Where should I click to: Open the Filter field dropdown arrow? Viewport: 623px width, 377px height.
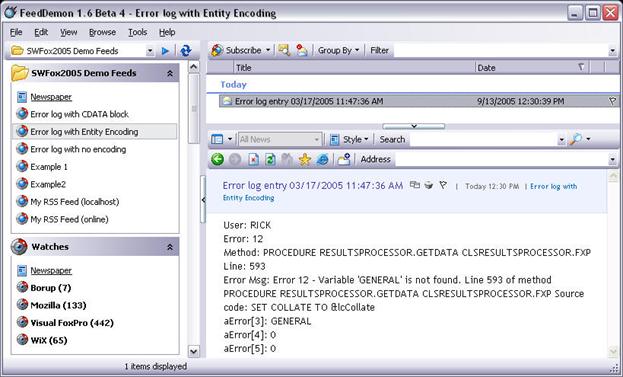pyautogui.click(x=612, y=50)
